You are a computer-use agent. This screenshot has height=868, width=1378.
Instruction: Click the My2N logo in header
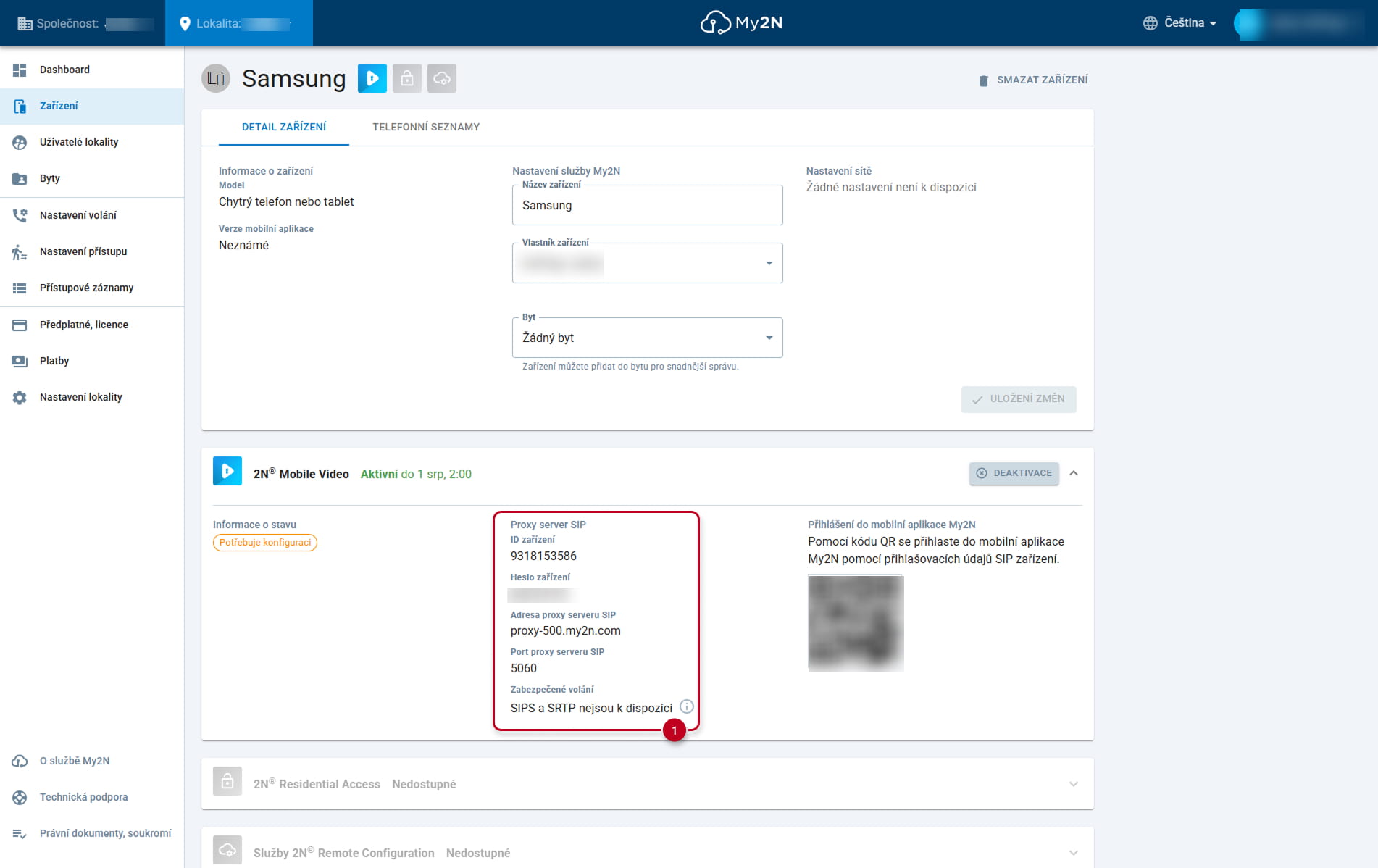coord(741,22)
